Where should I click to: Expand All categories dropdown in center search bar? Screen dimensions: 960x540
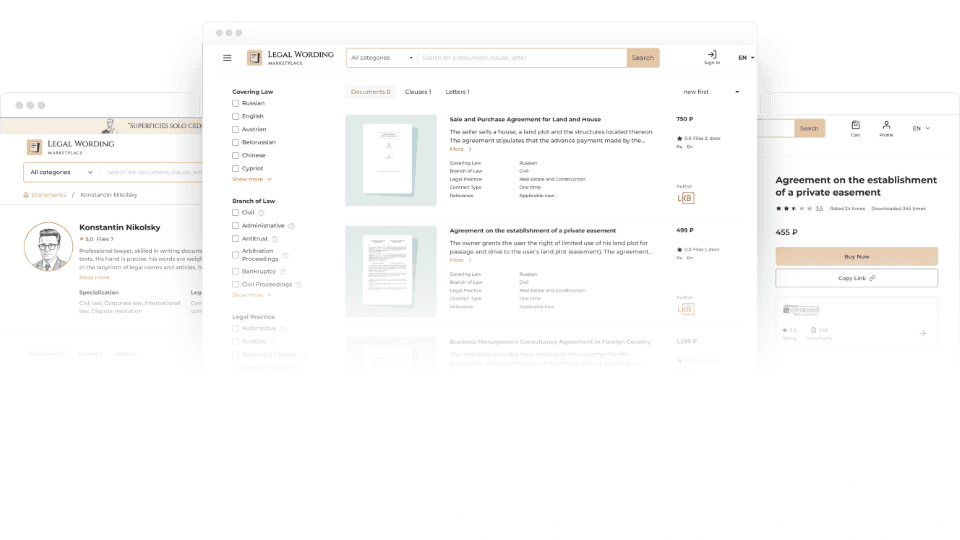click(x=381, y=58)
